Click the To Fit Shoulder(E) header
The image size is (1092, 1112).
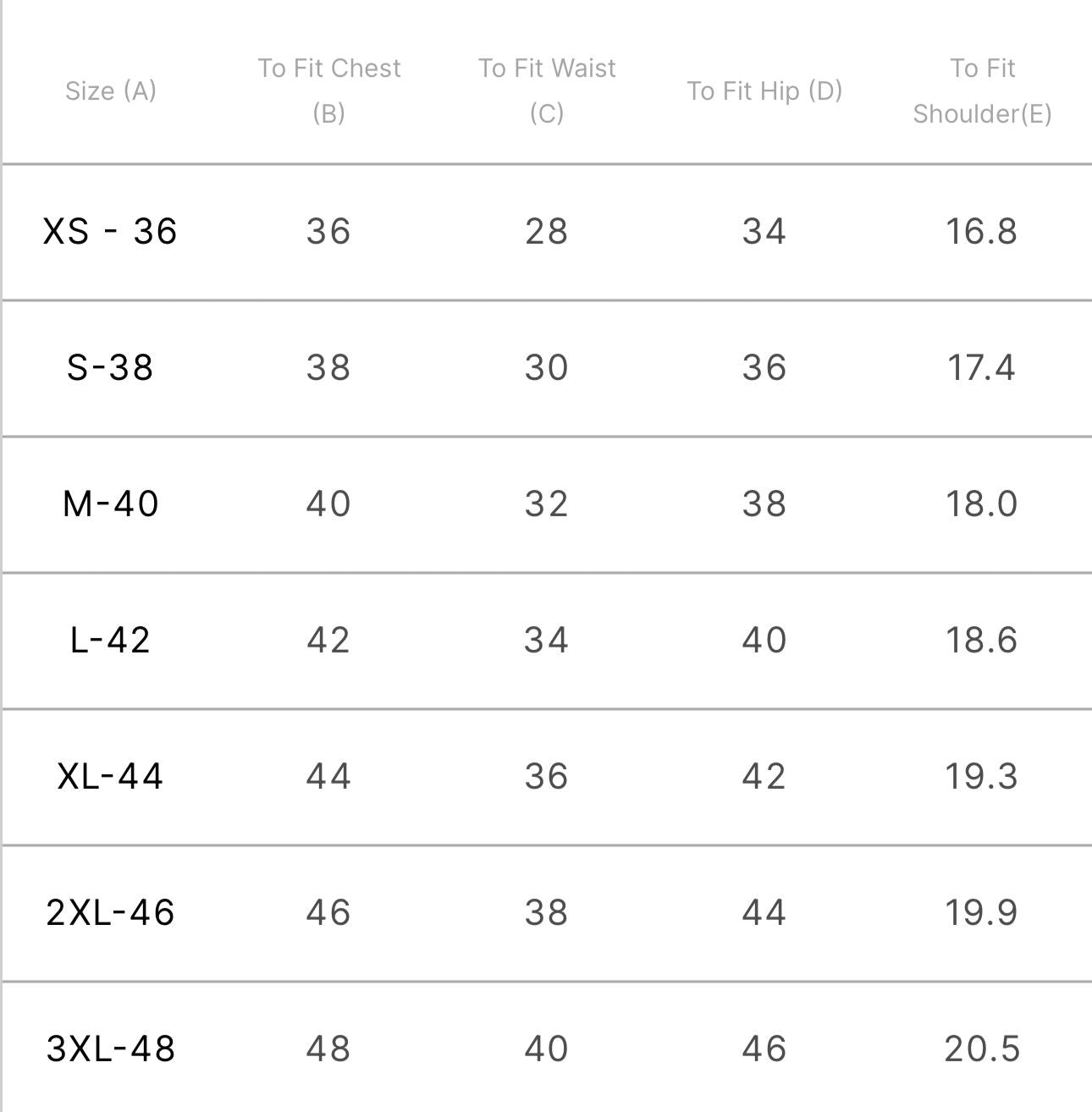(982, 91)
